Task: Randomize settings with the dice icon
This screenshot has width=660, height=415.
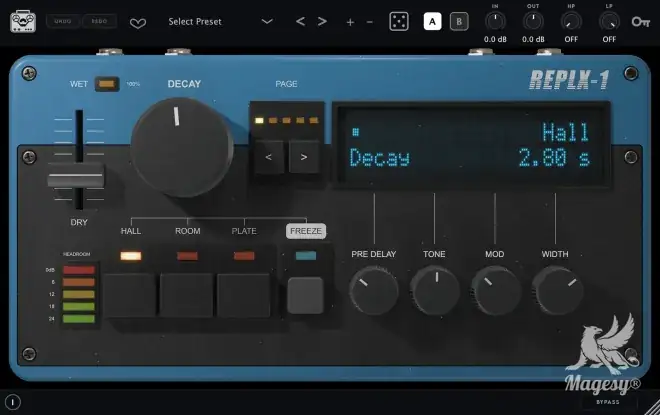Action: 399,21
